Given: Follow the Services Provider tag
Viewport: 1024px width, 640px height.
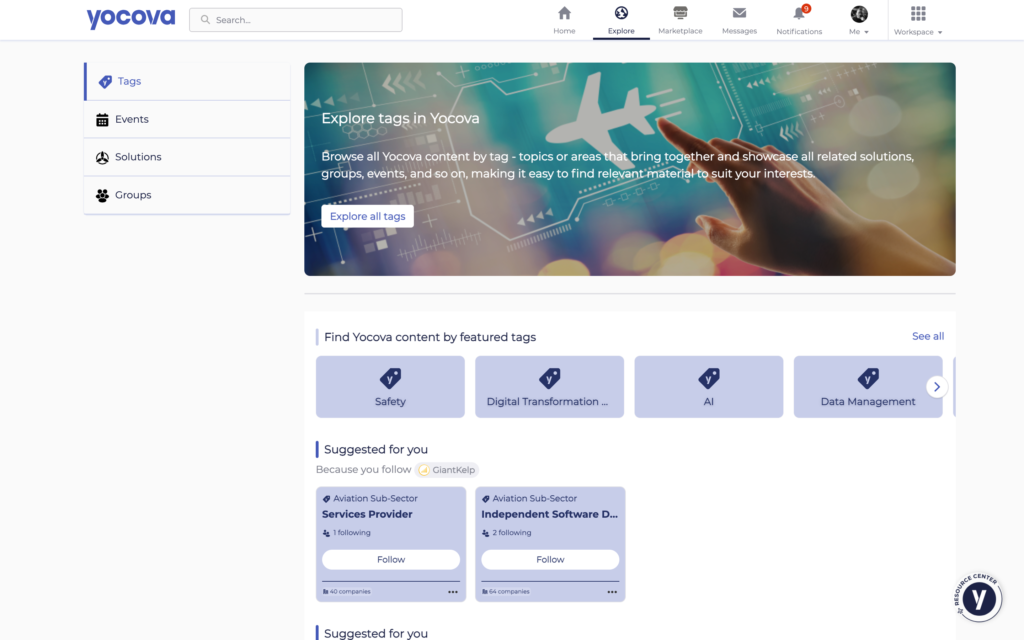Looking at the screenshot, I should 391,560.
